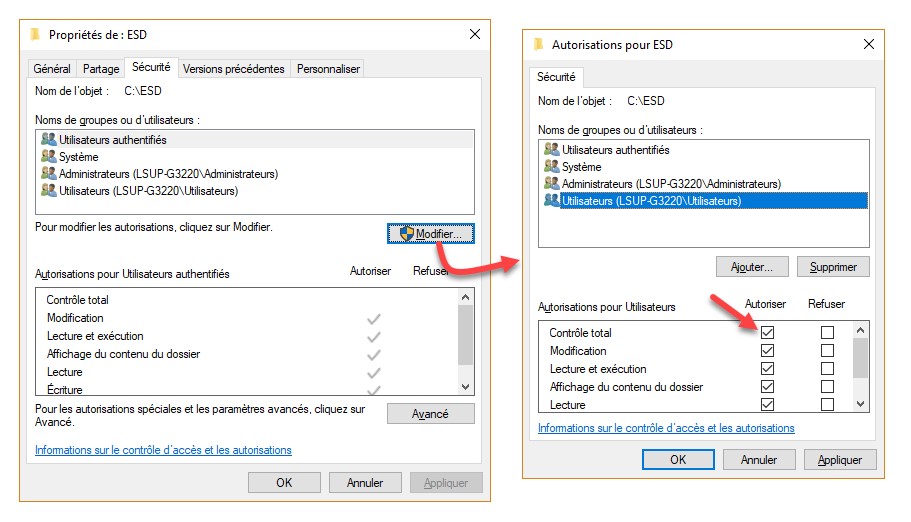Toggle Autoriser for Lecture et exécution
The height and width of the screenshot is (522, 911).
coord(768,369)
